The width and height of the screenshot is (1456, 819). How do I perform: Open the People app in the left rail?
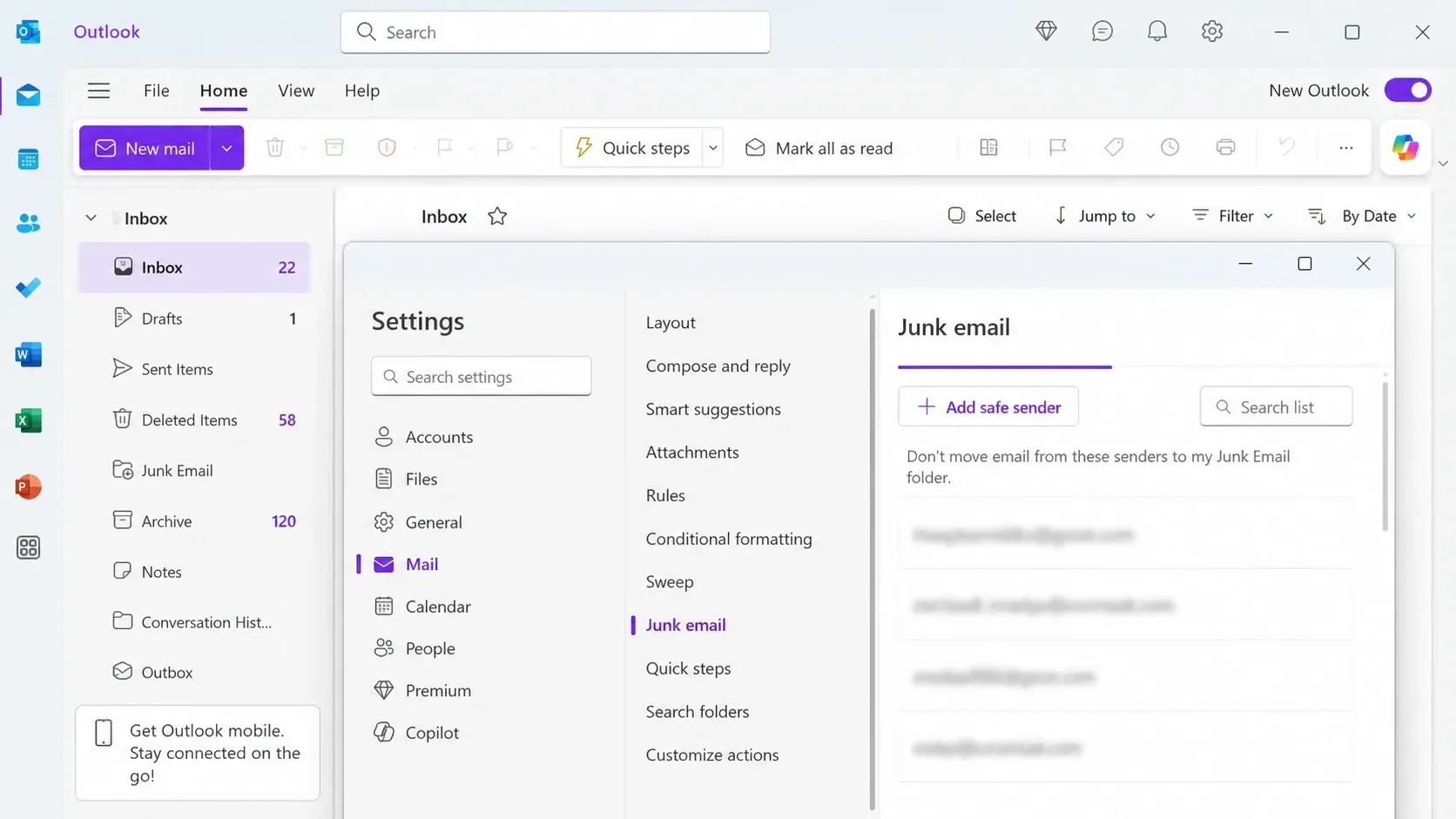pos(28,224)
